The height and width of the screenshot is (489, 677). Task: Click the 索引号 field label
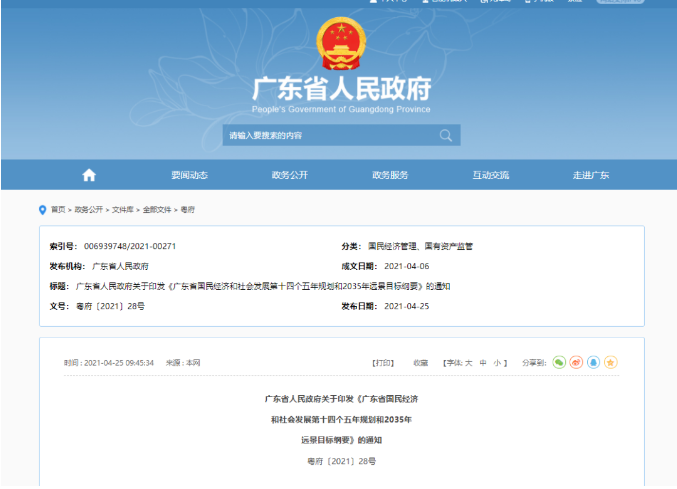click(x=63, y=246)
